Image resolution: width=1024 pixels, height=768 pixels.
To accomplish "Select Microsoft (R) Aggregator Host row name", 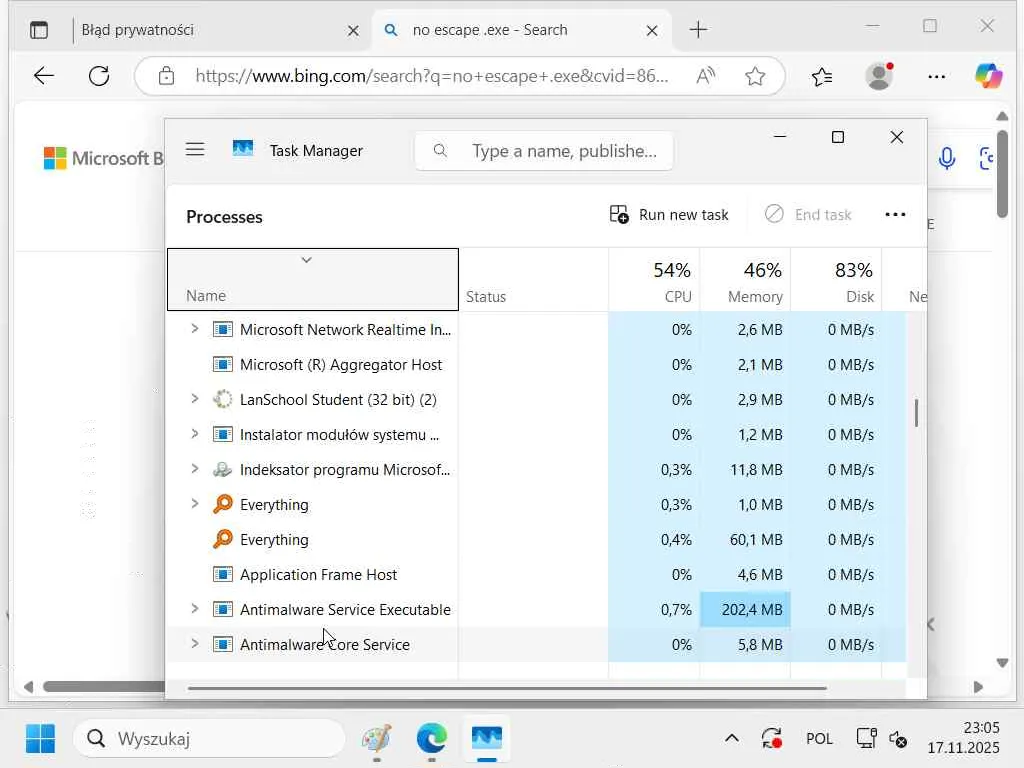I will pyautogui.click(x=341, y=364).
